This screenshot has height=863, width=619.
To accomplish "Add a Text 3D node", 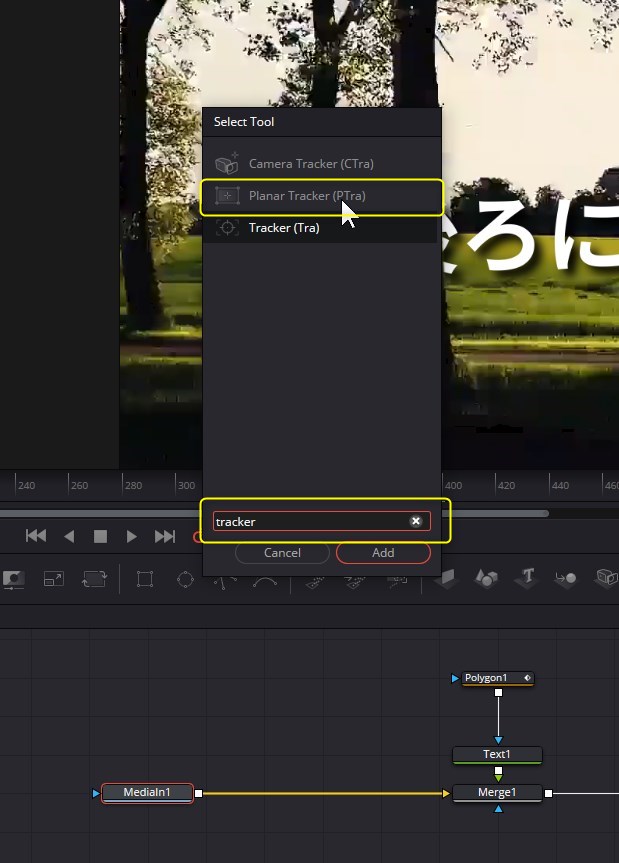I will (x=527, y=578).
